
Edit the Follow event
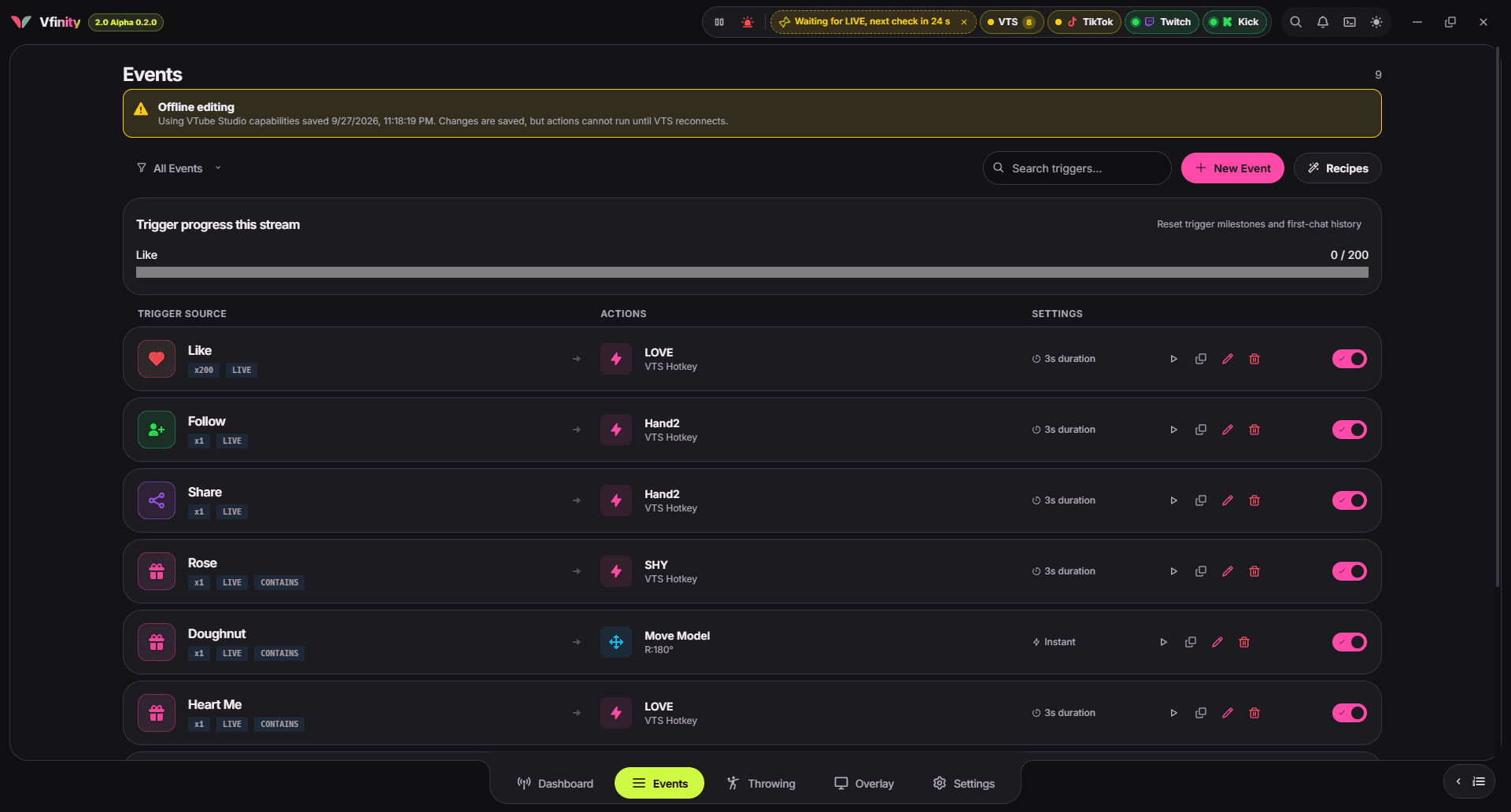(1227, 430)
